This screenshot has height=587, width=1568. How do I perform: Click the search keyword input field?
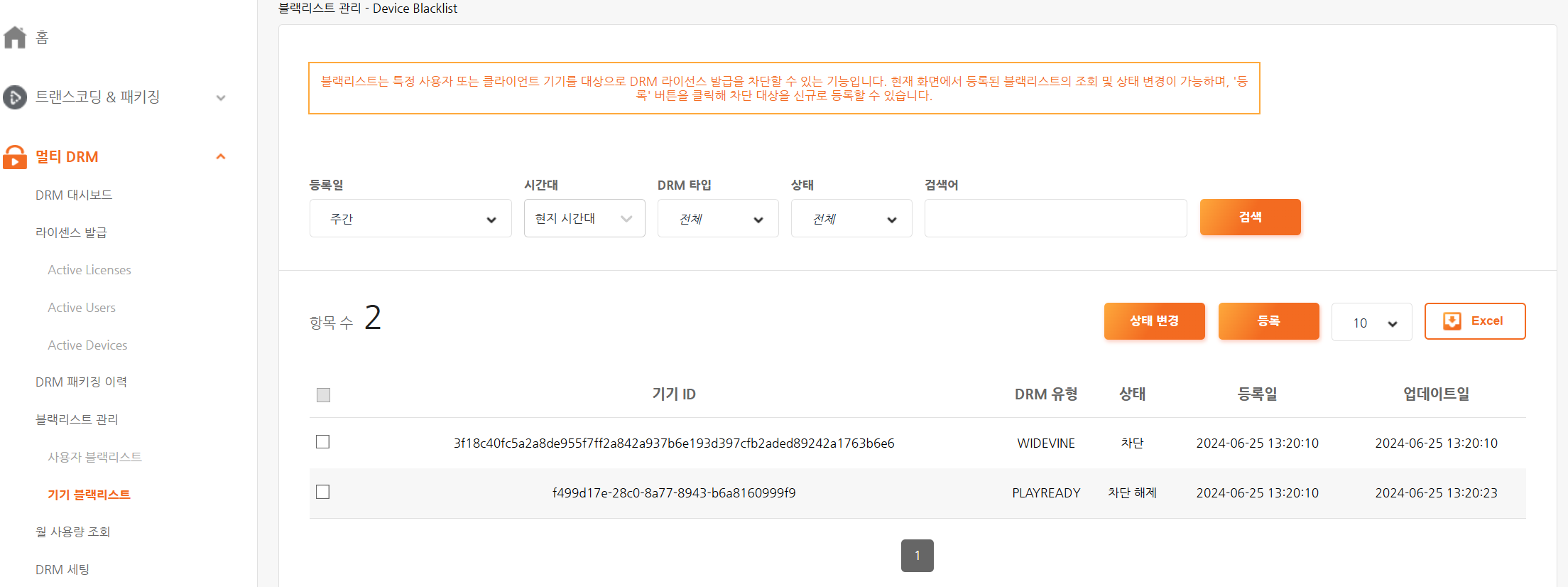(x=1055, y=218)
